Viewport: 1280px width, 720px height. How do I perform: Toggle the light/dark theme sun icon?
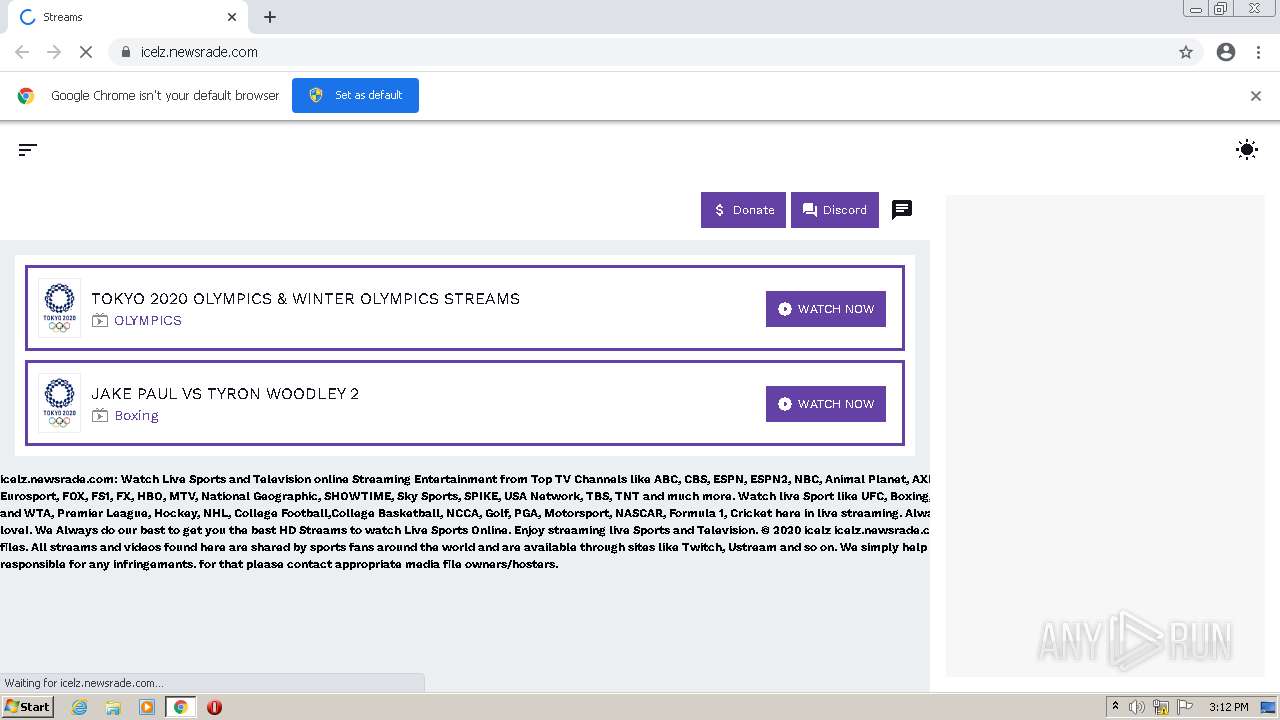point(1246,150)
